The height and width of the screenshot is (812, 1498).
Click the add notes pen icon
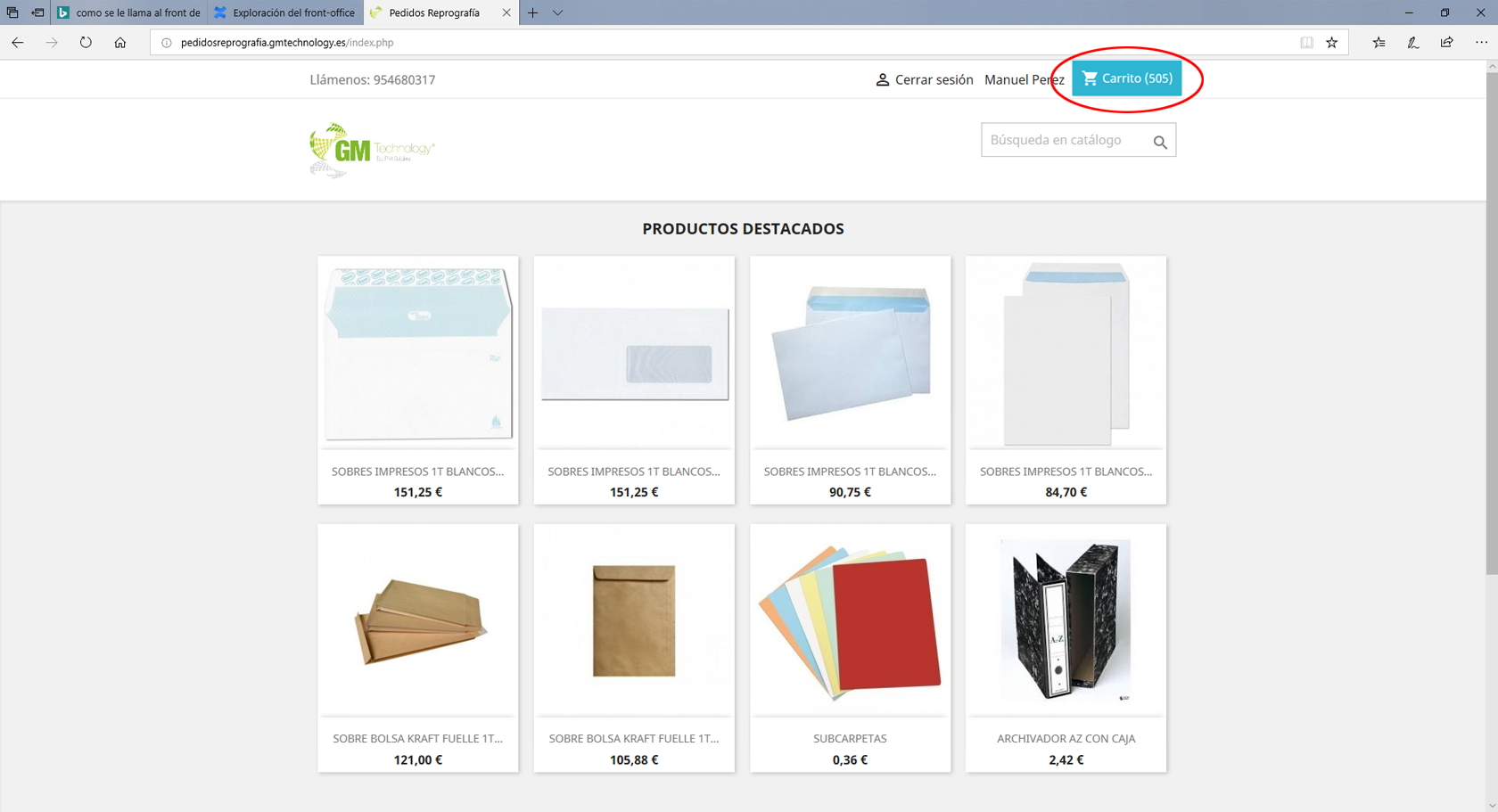click(x=1412, y=42)
